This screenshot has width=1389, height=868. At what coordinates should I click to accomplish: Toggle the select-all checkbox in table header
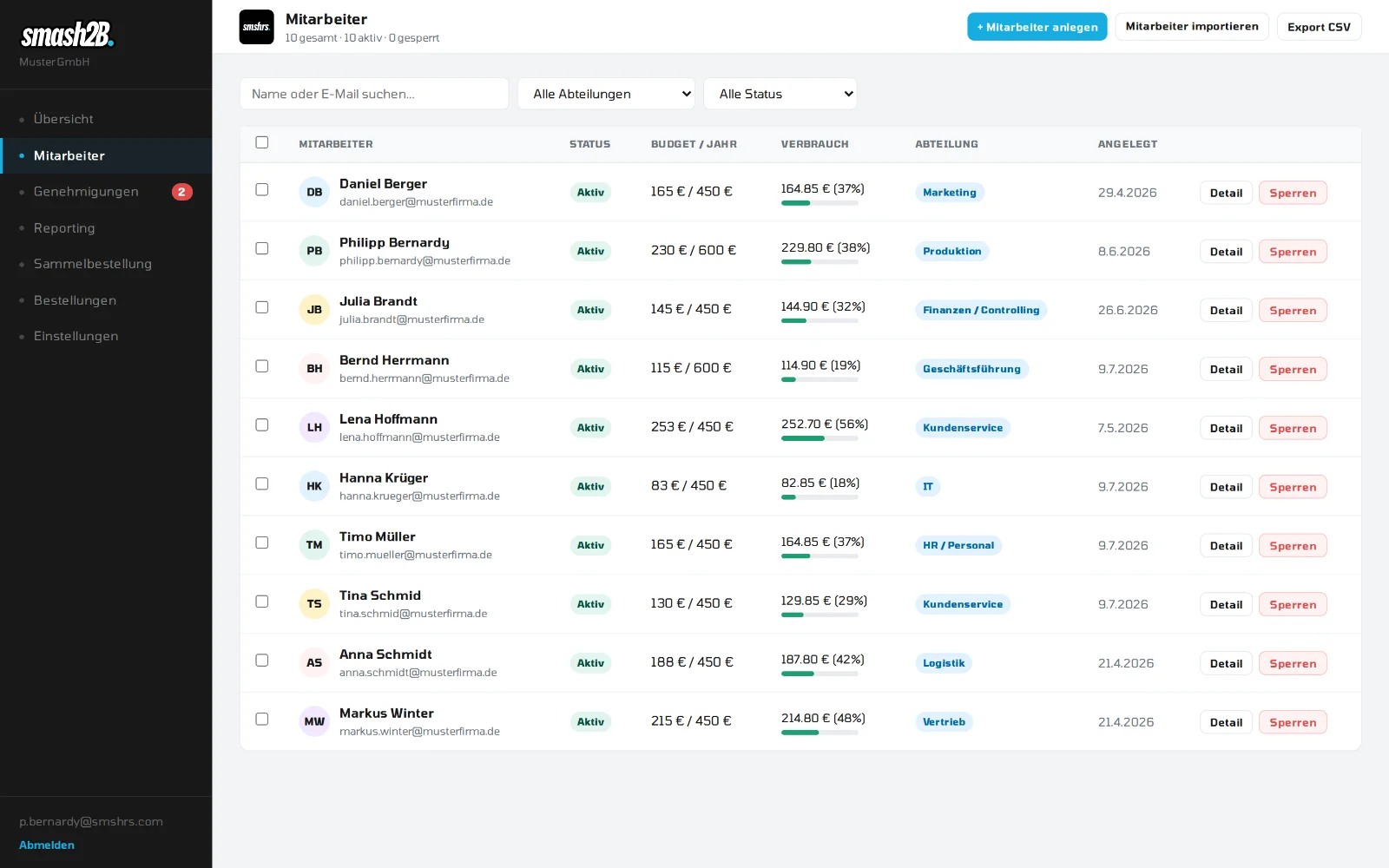(x=262, y=142)
